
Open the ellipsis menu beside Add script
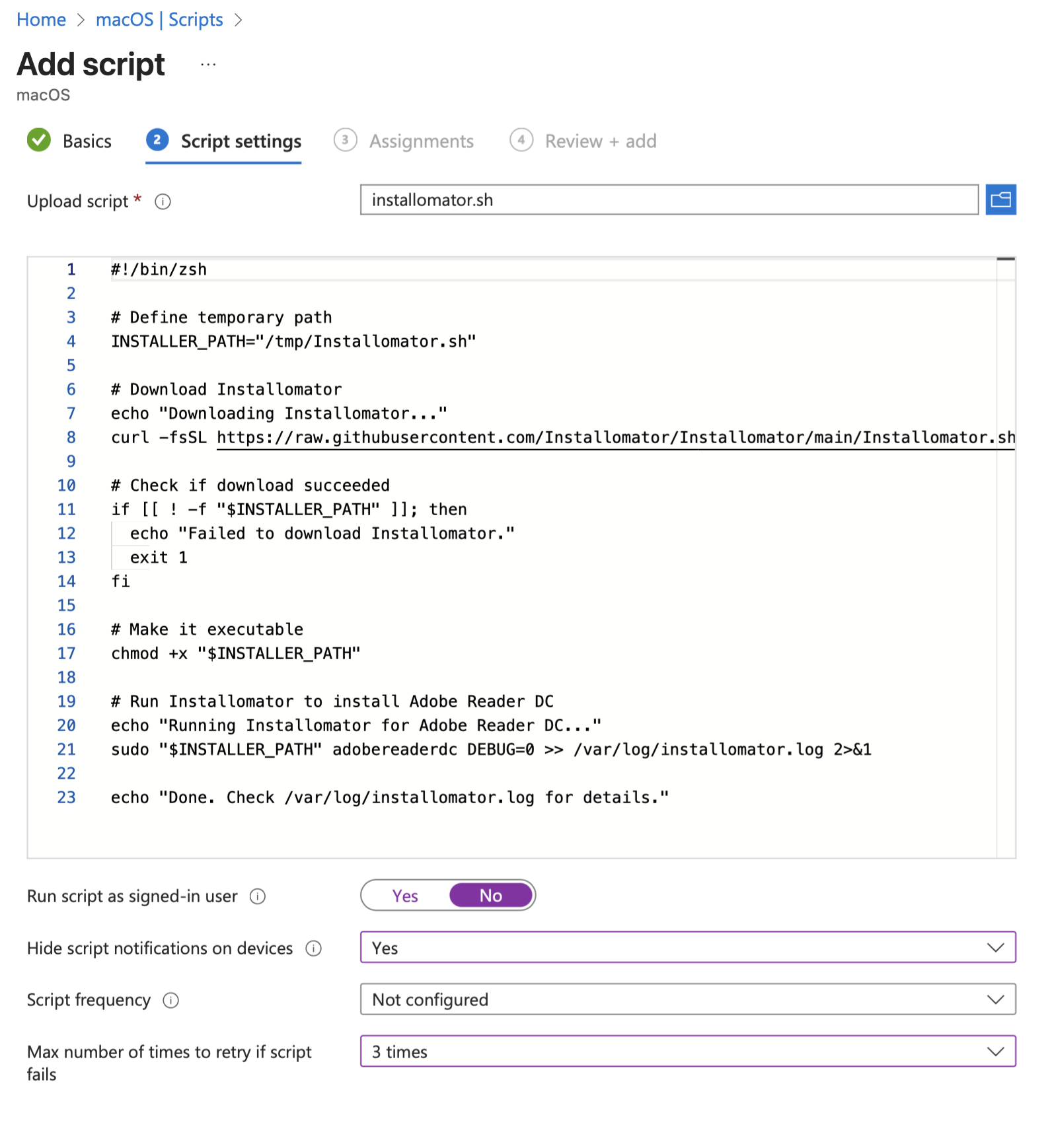tap(208, 65)
